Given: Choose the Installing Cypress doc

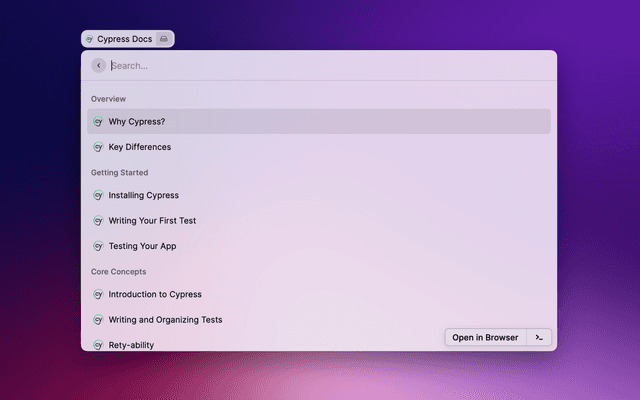Looking at the screenshot, I should [x=144, y=195].
